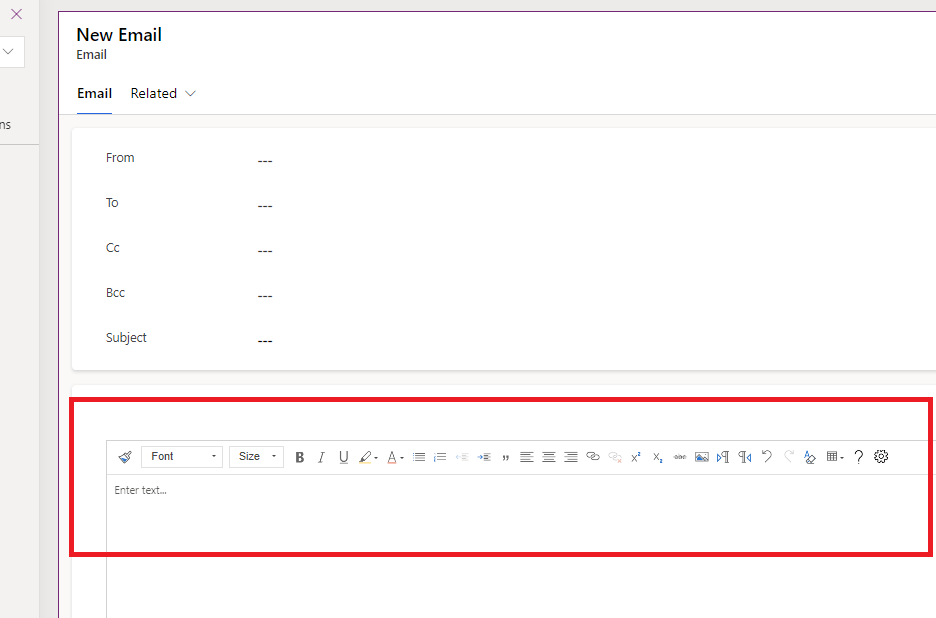Apply superscript formatting
Screen dimensions: 936x618
click(x=636, y=457)
